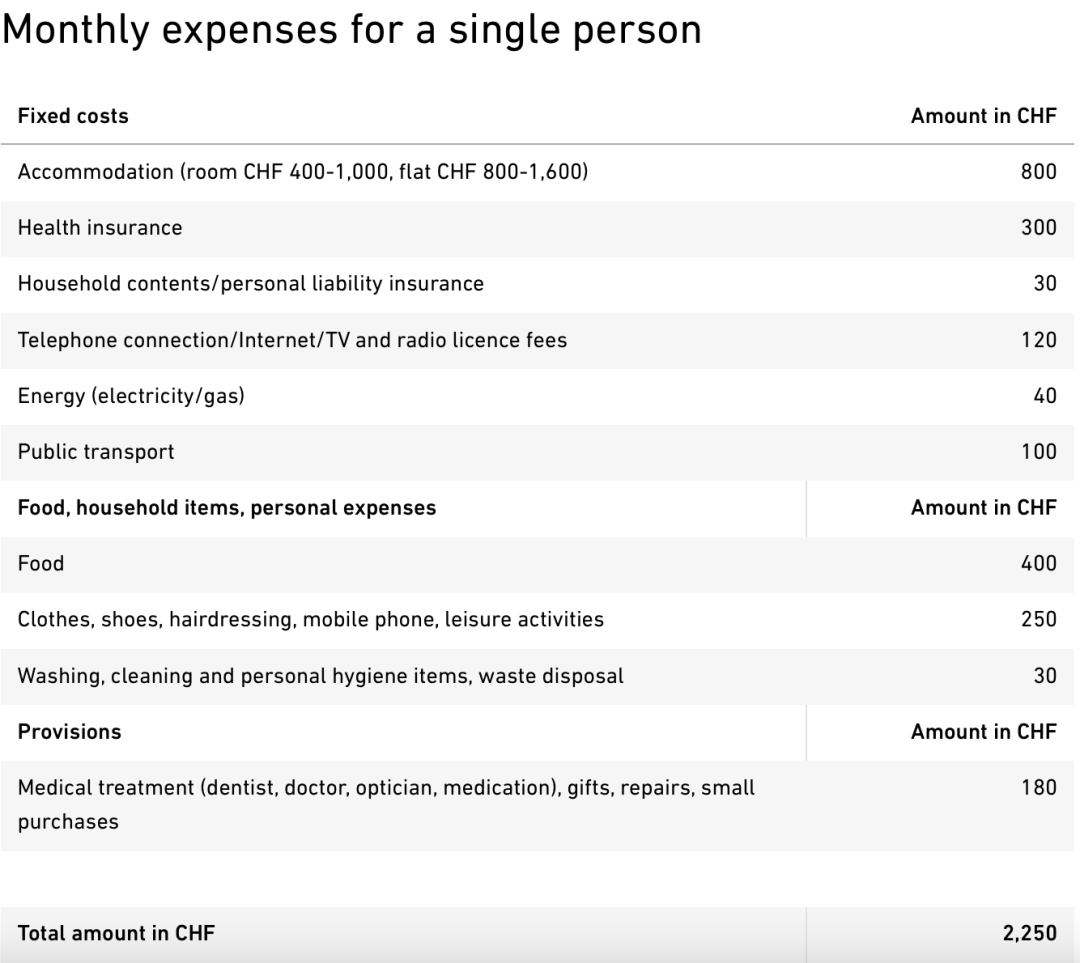Click the 'Energy (electricity/gas)' row
1080x963 pixels.
click(x=131, y=396)
